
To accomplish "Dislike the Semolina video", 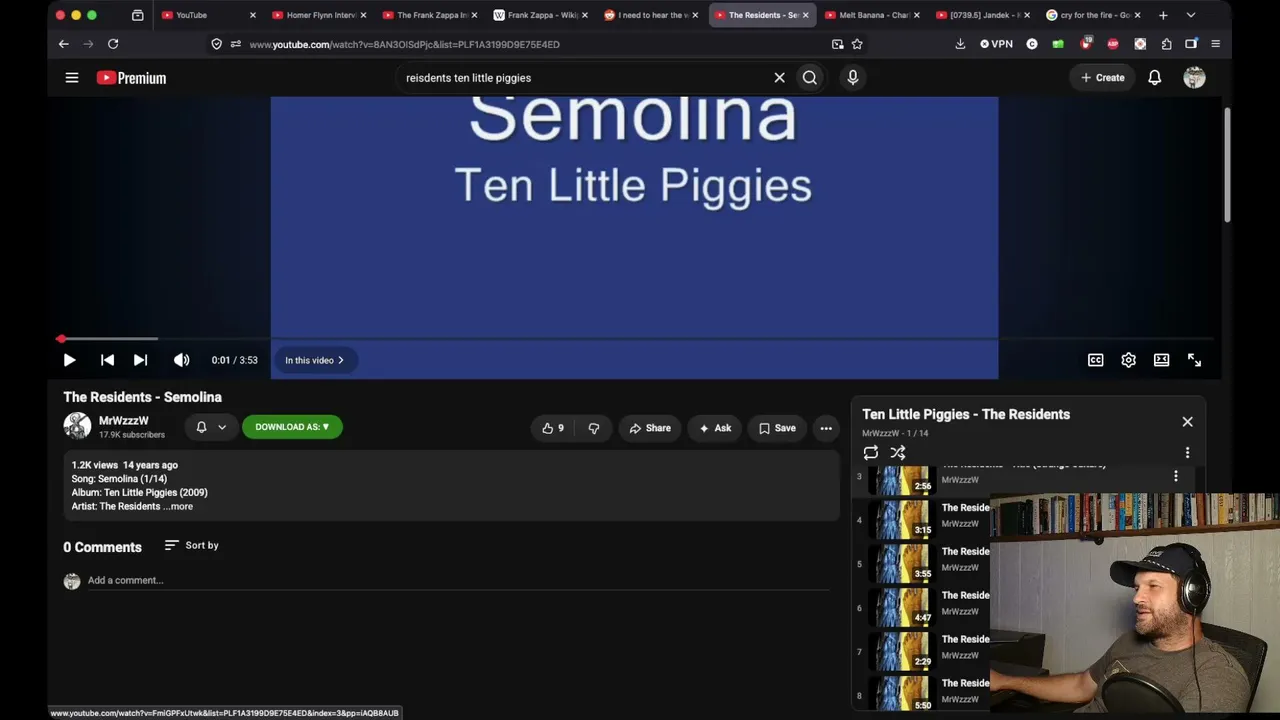I will 594,428.
